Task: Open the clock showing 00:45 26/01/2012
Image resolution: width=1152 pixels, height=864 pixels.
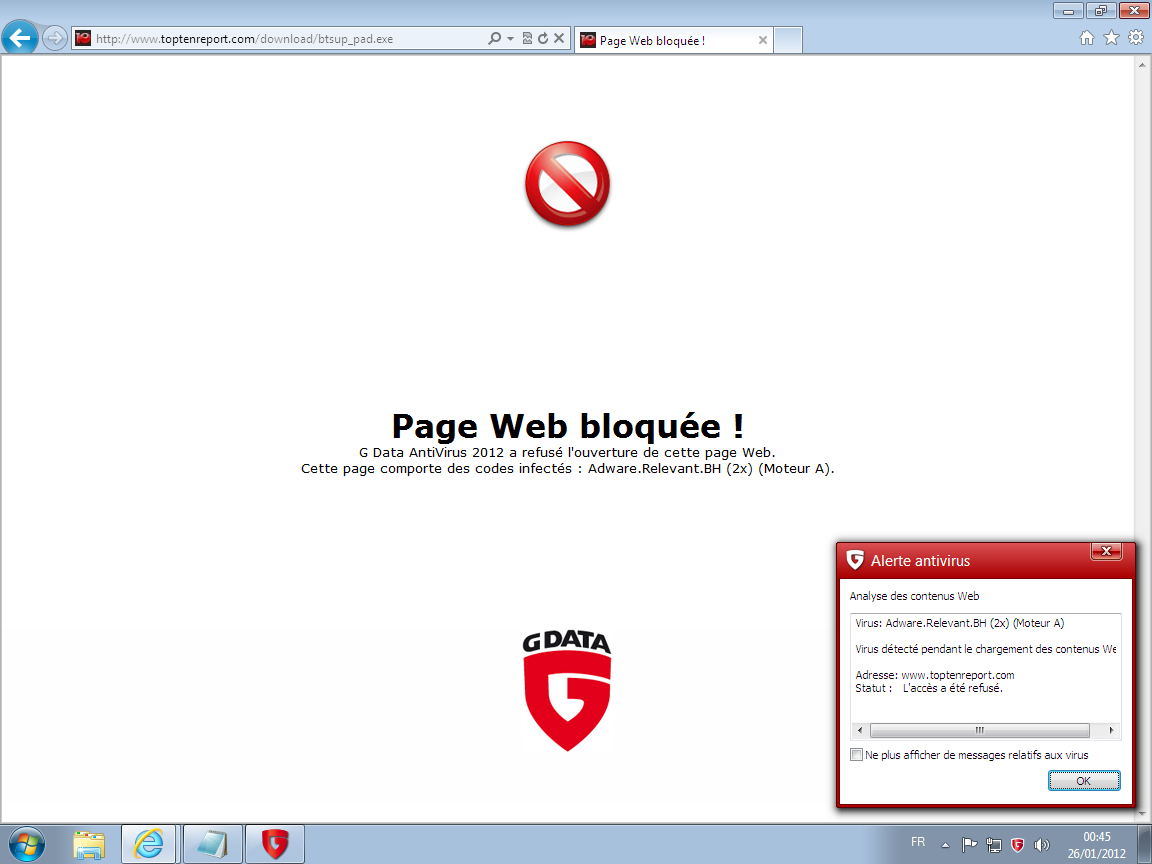Action: pyautogui.click(x=1096, y=845)
